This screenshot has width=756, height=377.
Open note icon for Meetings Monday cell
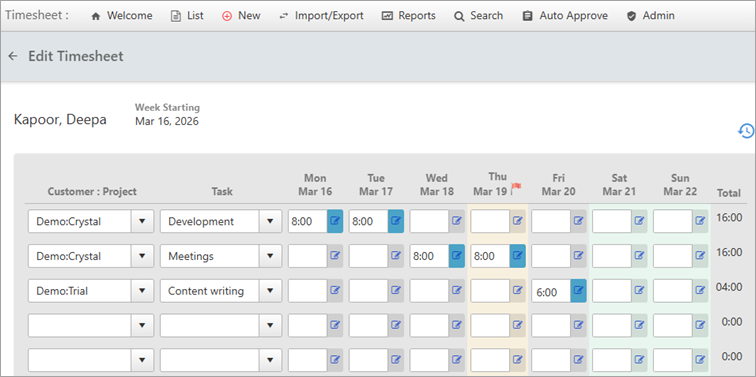(x=335, y=256)
